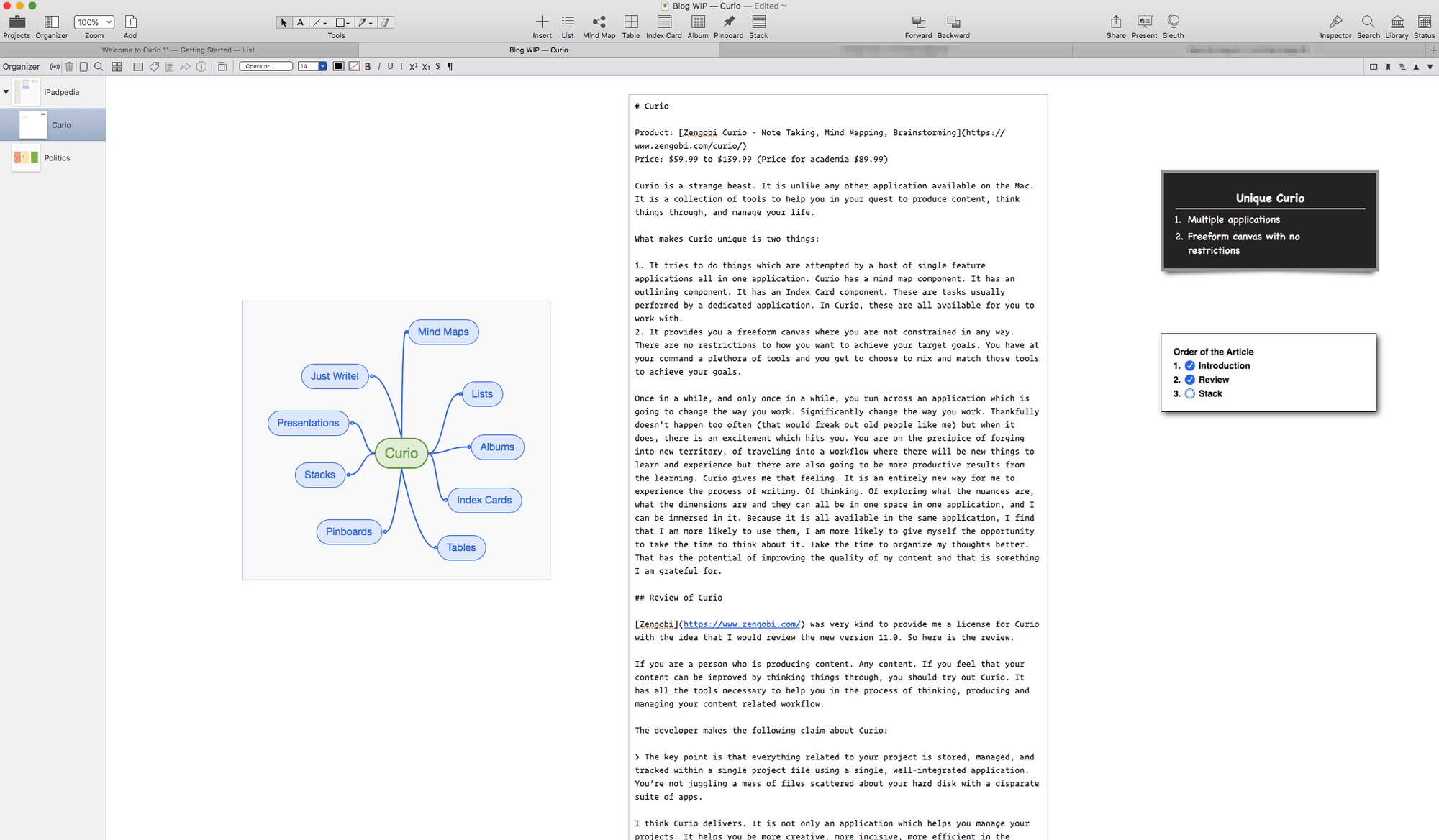This screenshot has height=840, width=1439.
Task: Toggle the Organizer toolbar icon
Action: tap(52, 22)
